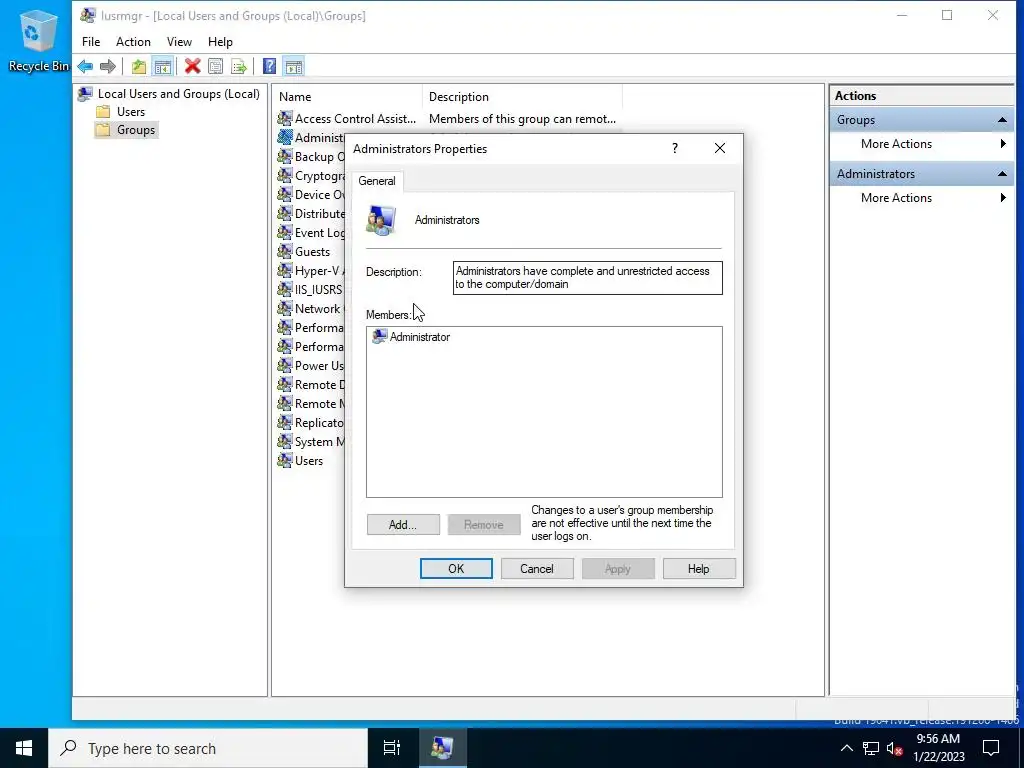Screen dimensions: 1024x768
Task: Open Task View on the taskbar
Action: 392,748
